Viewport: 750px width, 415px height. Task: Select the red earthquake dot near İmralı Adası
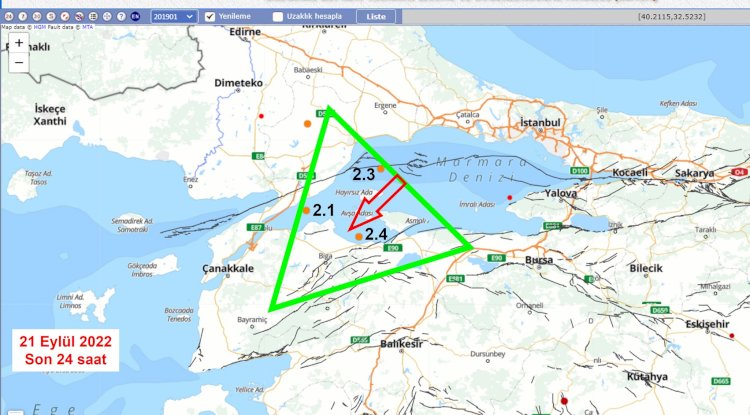pos(510,197)
